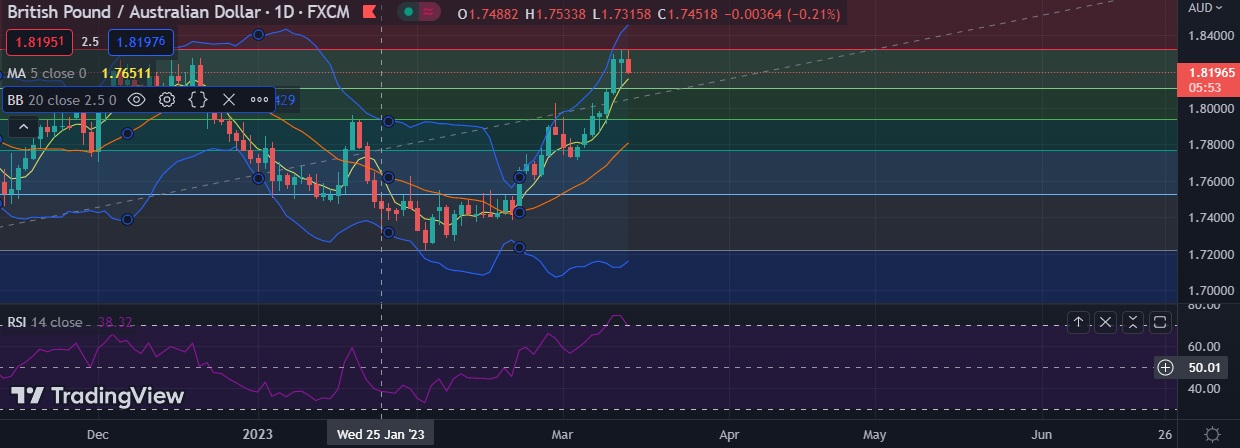
Task: Delete the RSI pane with X icon
Action: [1106, 322]
